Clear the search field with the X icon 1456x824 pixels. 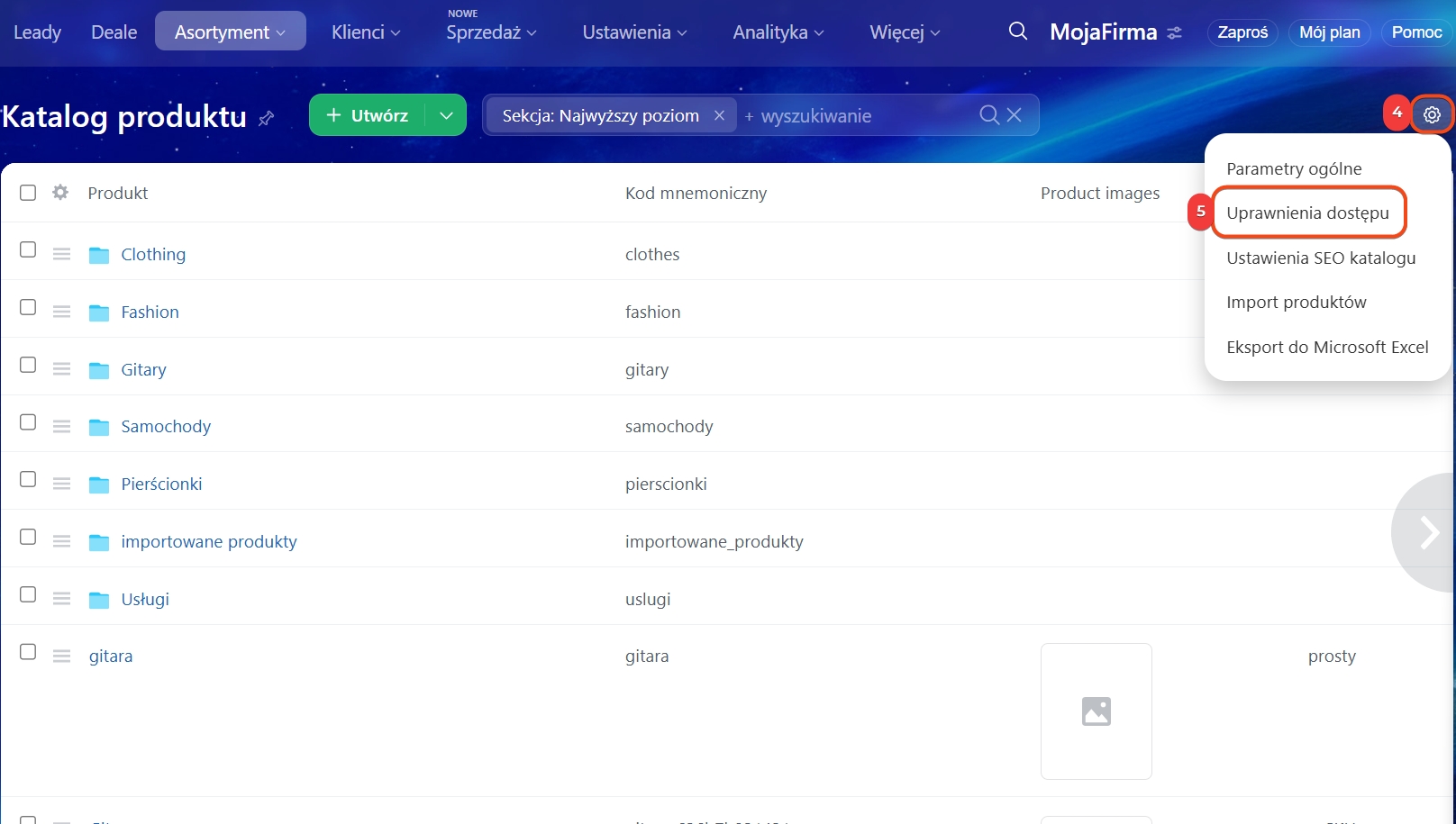click(1015, 115)
